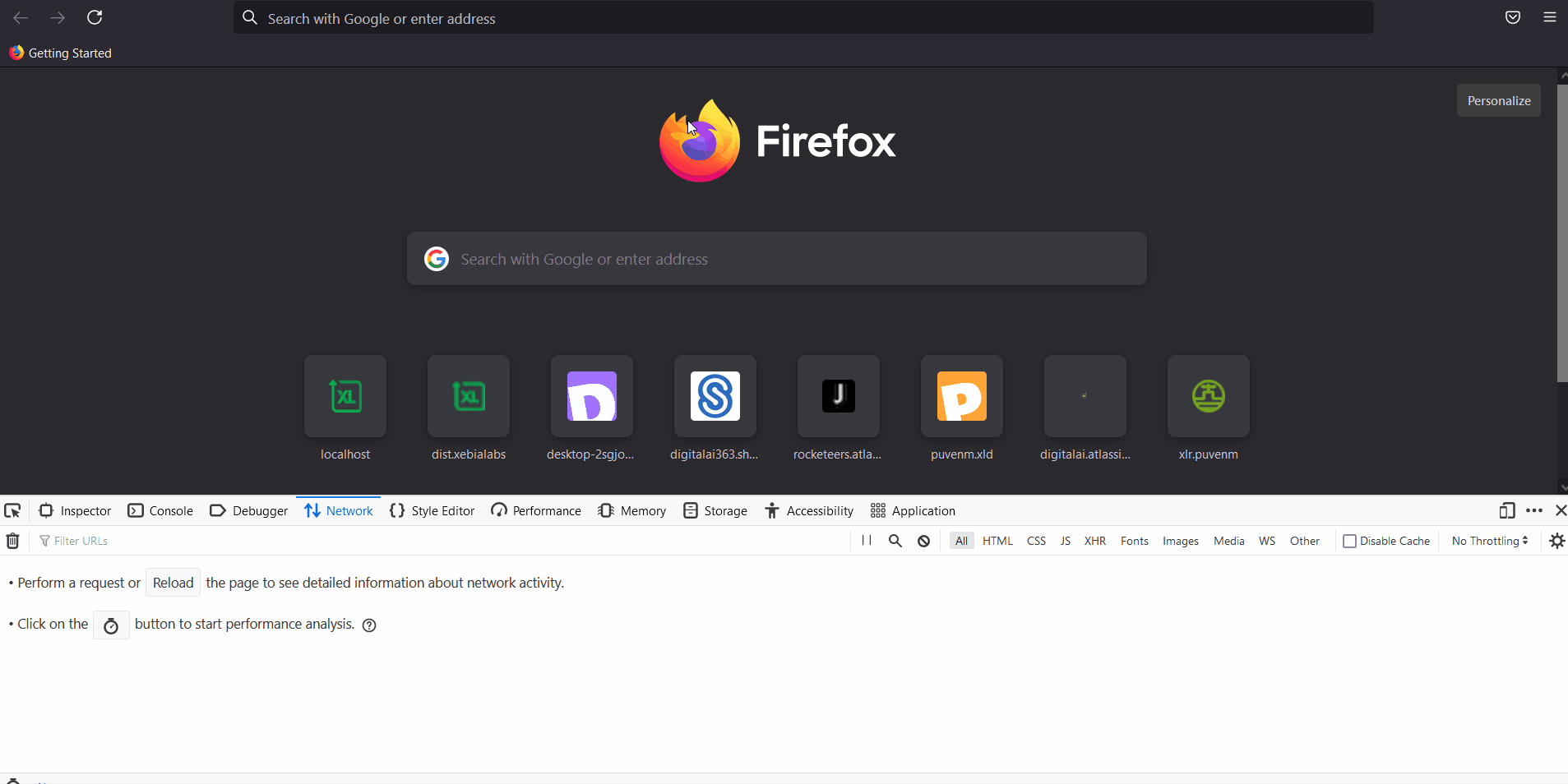Select the All request filter

[961, 541]
